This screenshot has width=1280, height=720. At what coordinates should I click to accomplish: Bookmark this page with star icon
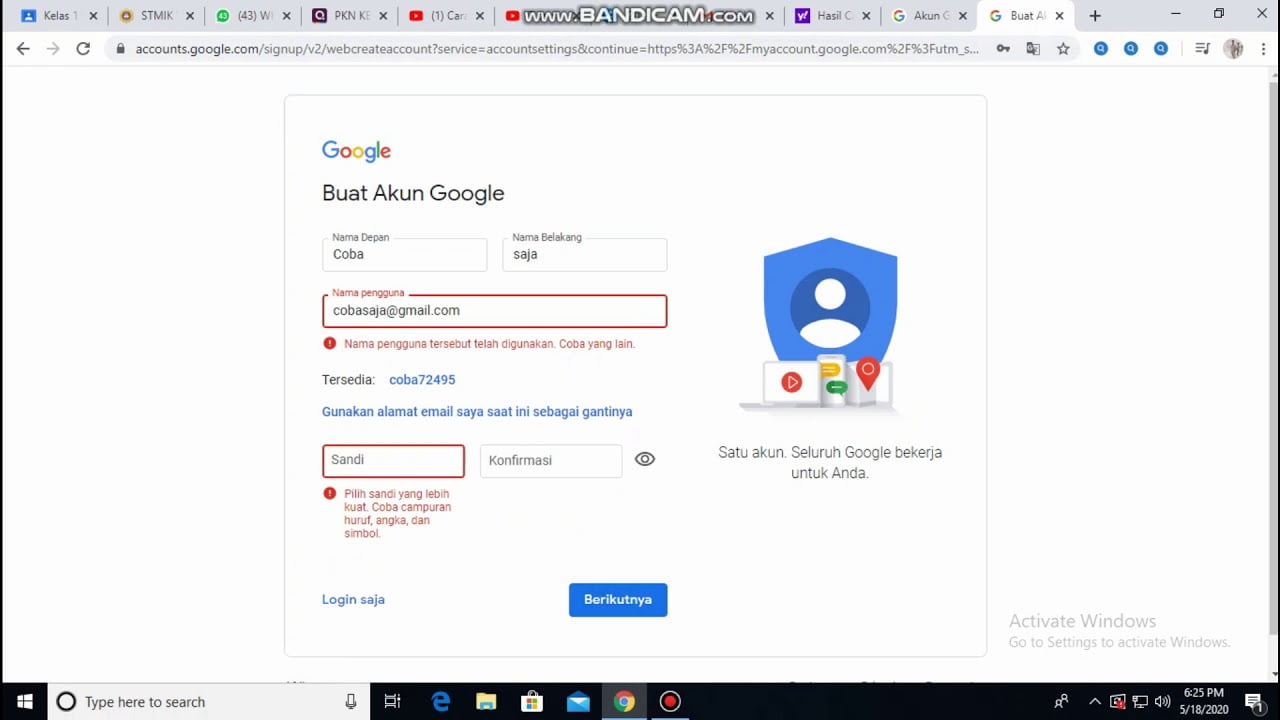tap(1063, 48)
